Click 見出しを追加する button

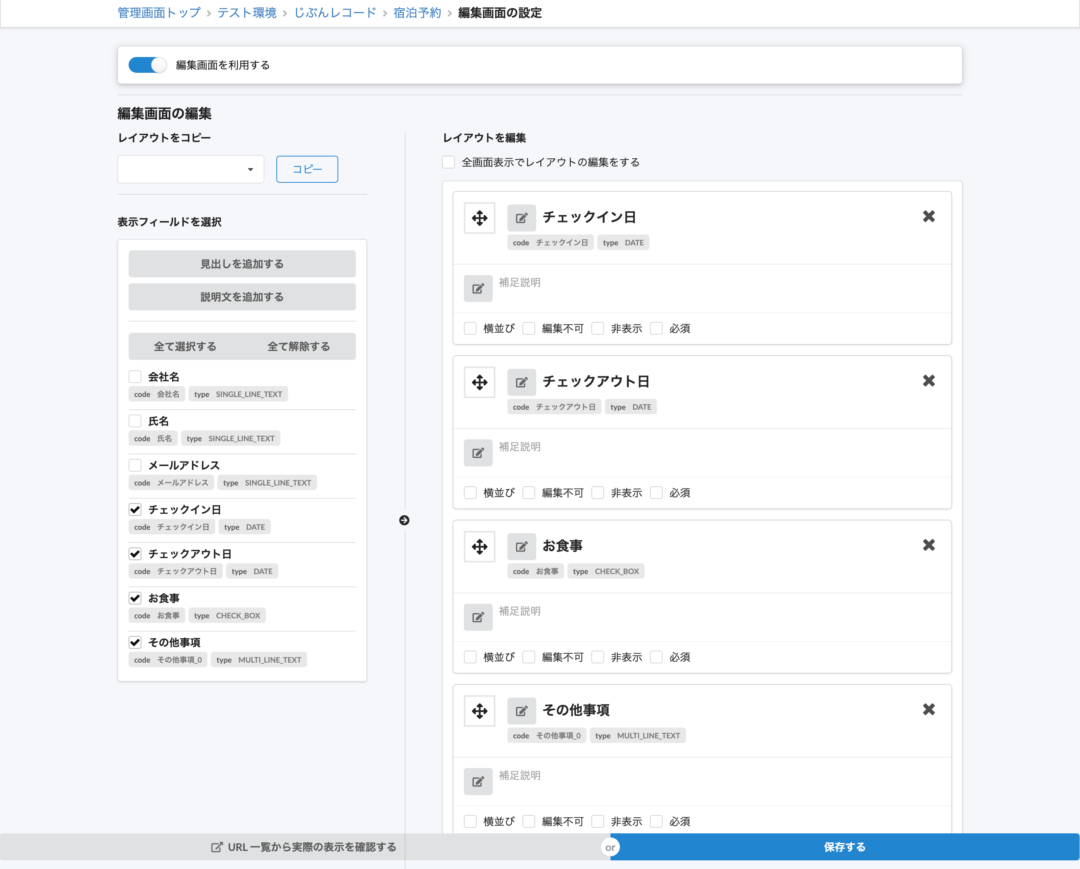pos(241,263)
